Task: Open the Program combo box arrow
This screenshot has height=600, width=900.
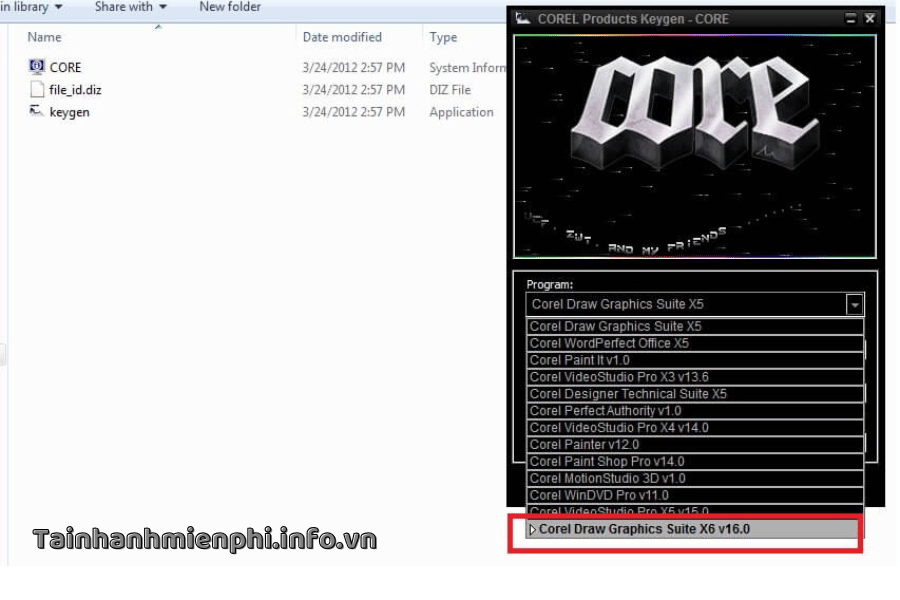Action: pyautogui.click(x=853, y=304)
